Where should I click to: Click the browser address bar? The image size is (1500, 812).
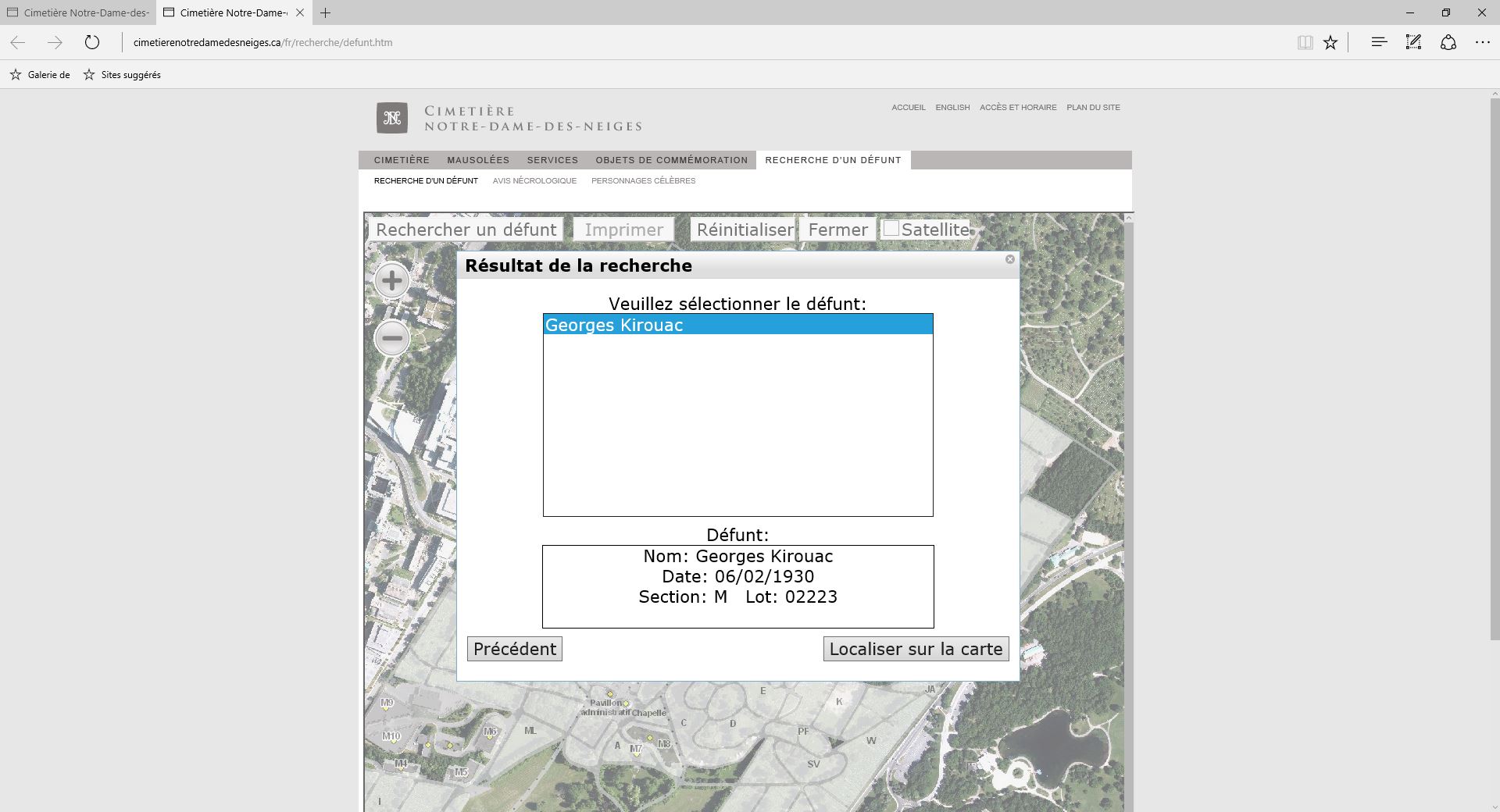tap(703, 42)
